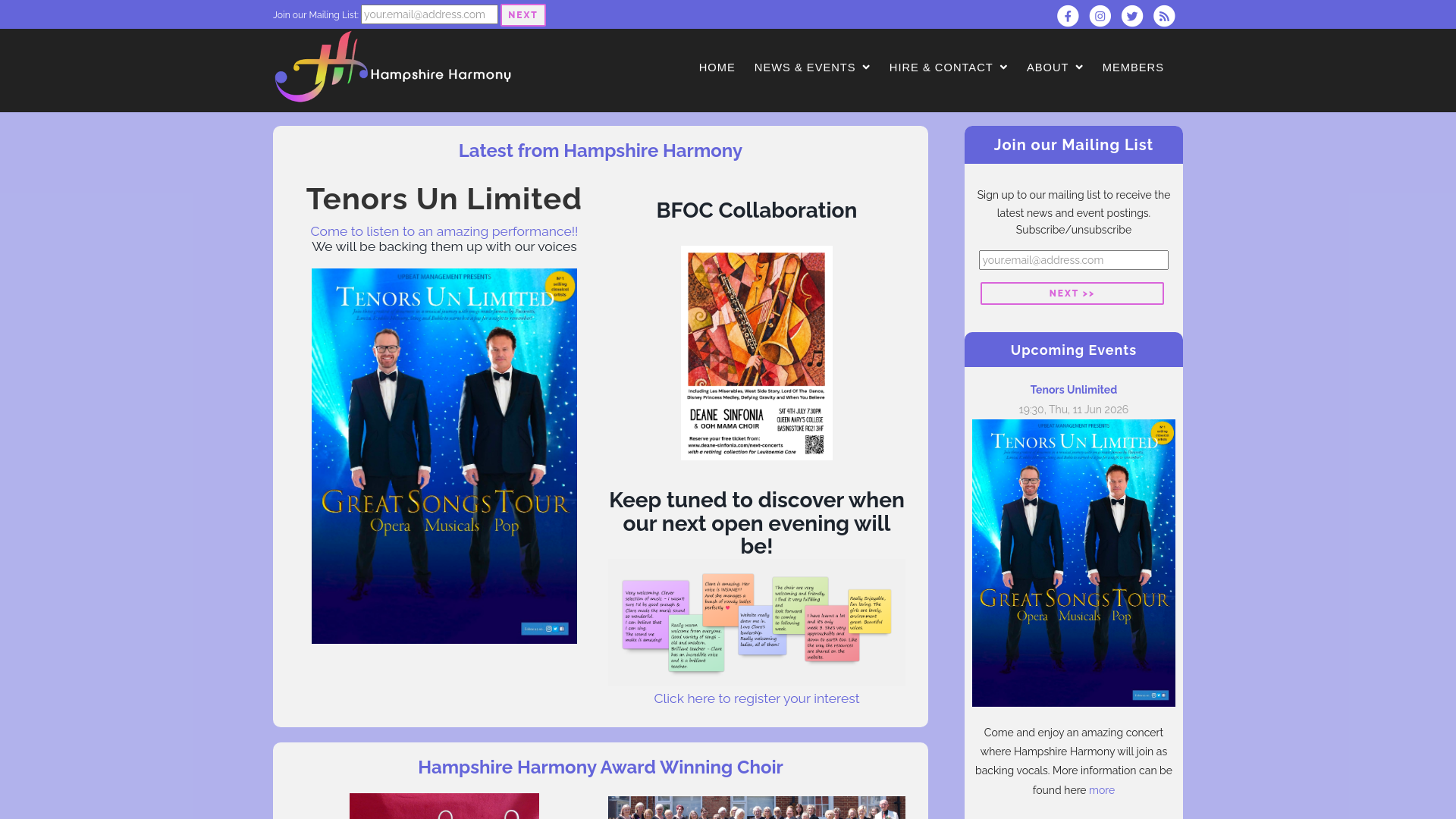1456x819 pixels.
Task: Click the sidebar mailing list email field
Action: pyautogui.click(x=1073, y=260)
